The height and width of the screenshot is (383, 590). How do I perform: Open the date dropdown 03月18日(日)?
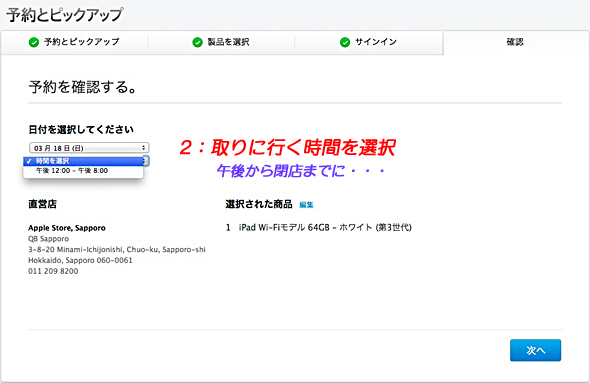click(89, 148)
